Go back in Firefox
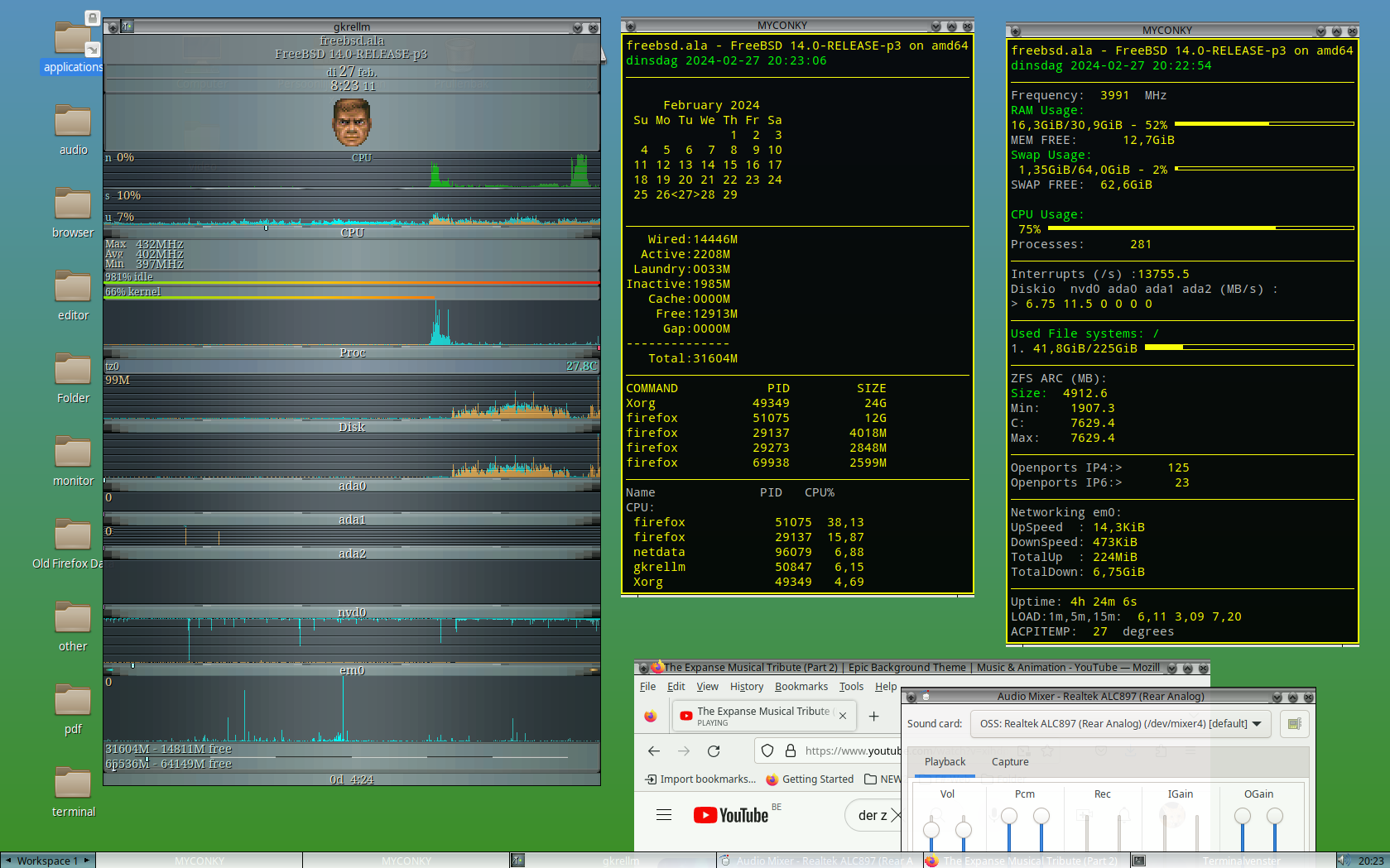This screenshot has width=1390, height=868. point(654,751)
